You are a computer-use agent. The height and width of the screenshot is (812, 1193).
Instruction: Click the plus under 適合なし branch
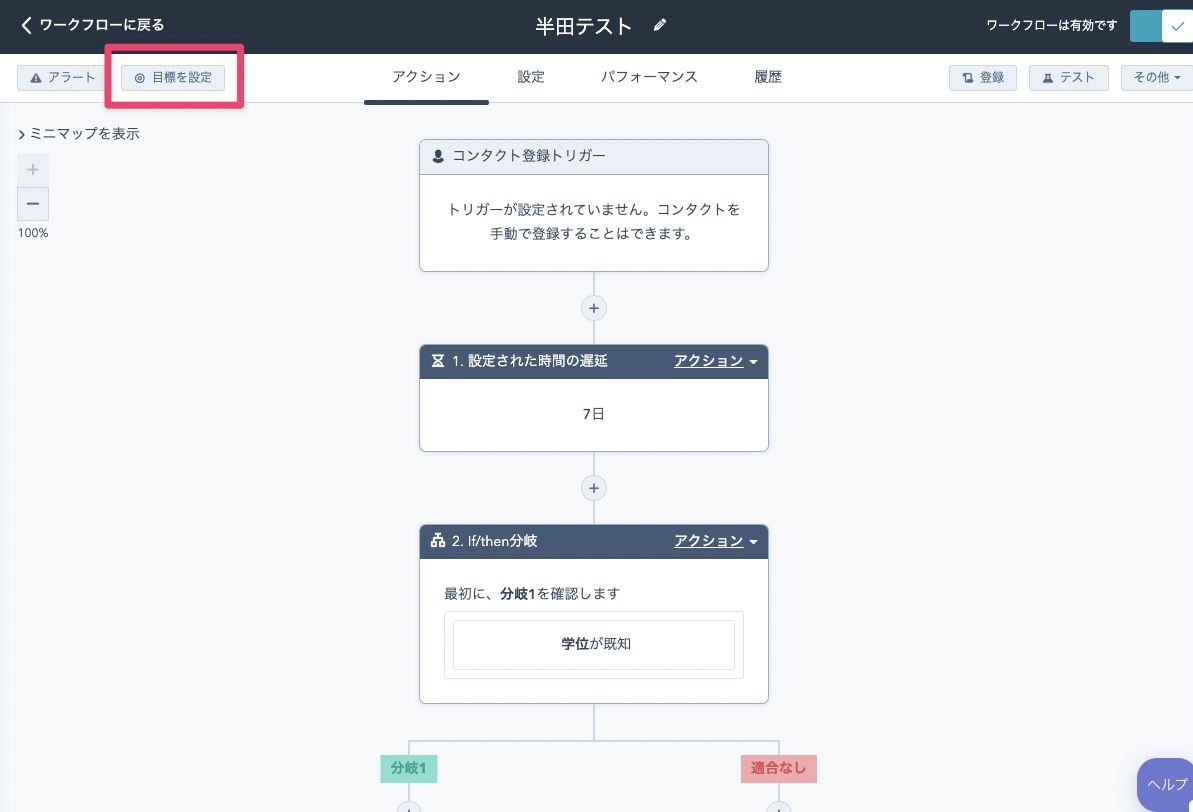[x=778, y=806]
